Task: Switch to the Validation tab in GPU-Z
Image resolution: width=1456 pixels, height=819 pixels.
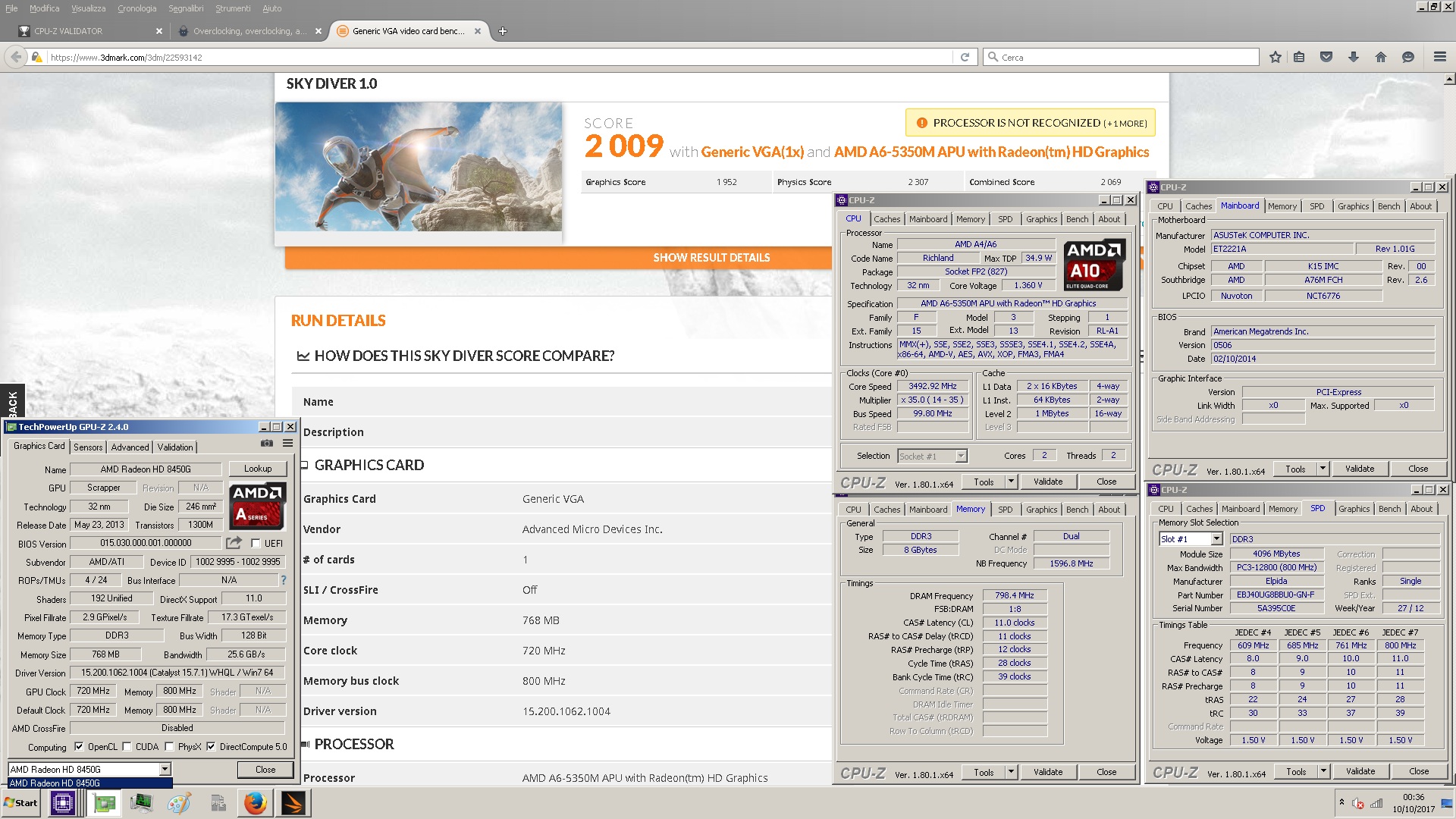Action: click(175, 447)
